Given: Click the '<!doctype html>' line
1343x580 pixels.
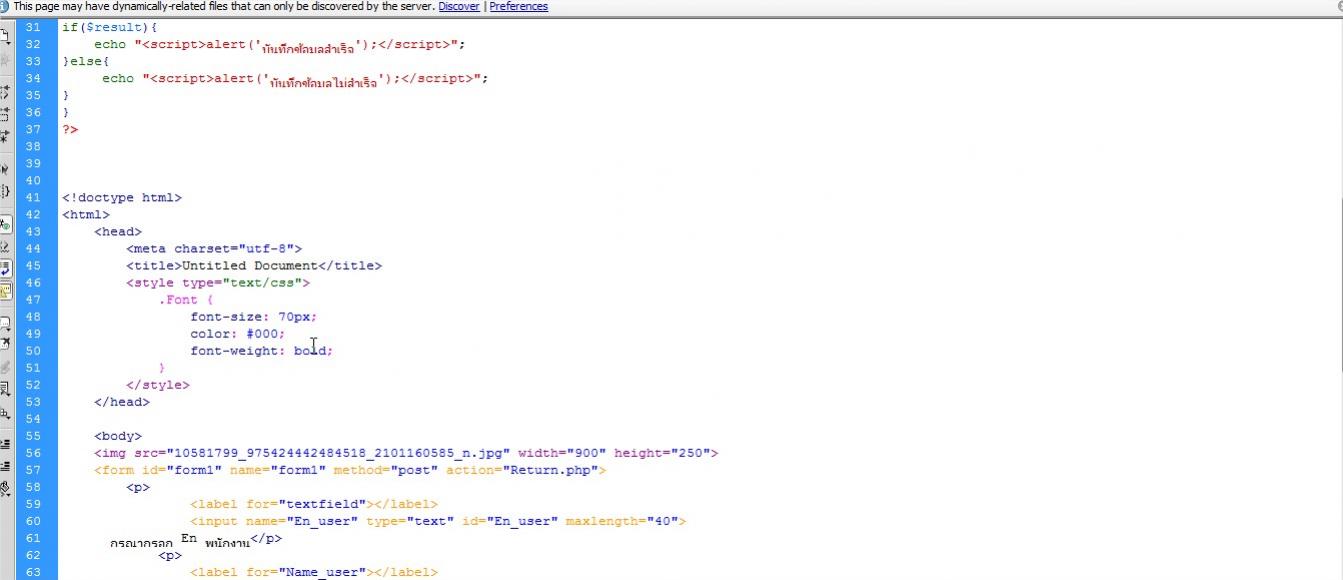Looking at the screenshot, I should (x=122, y=197).
